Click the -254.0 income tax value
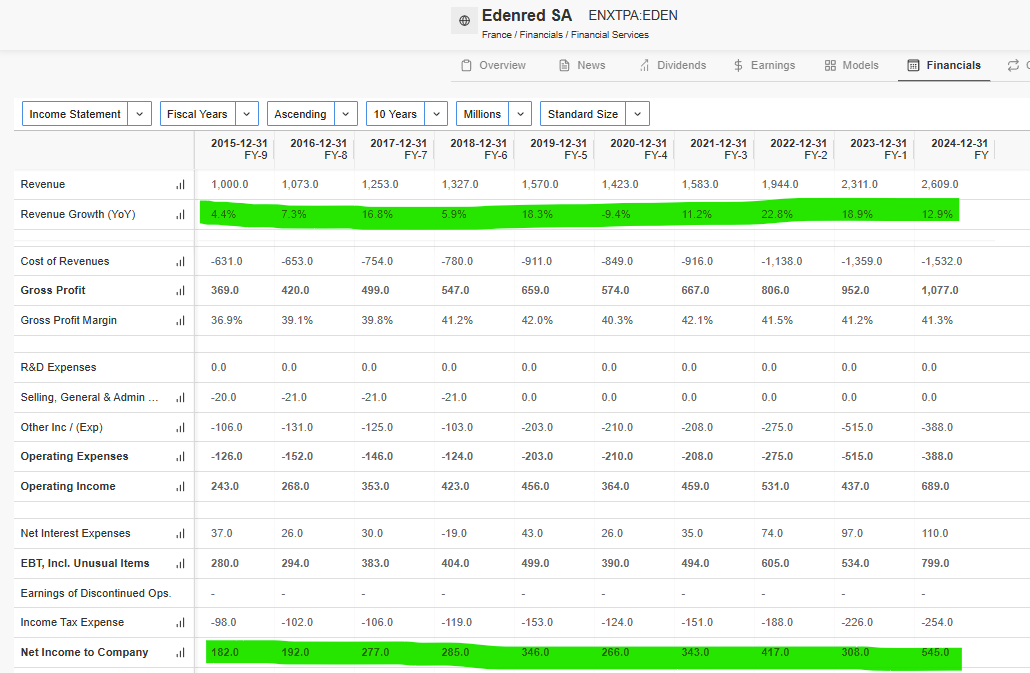 click(x=939, y=622)
